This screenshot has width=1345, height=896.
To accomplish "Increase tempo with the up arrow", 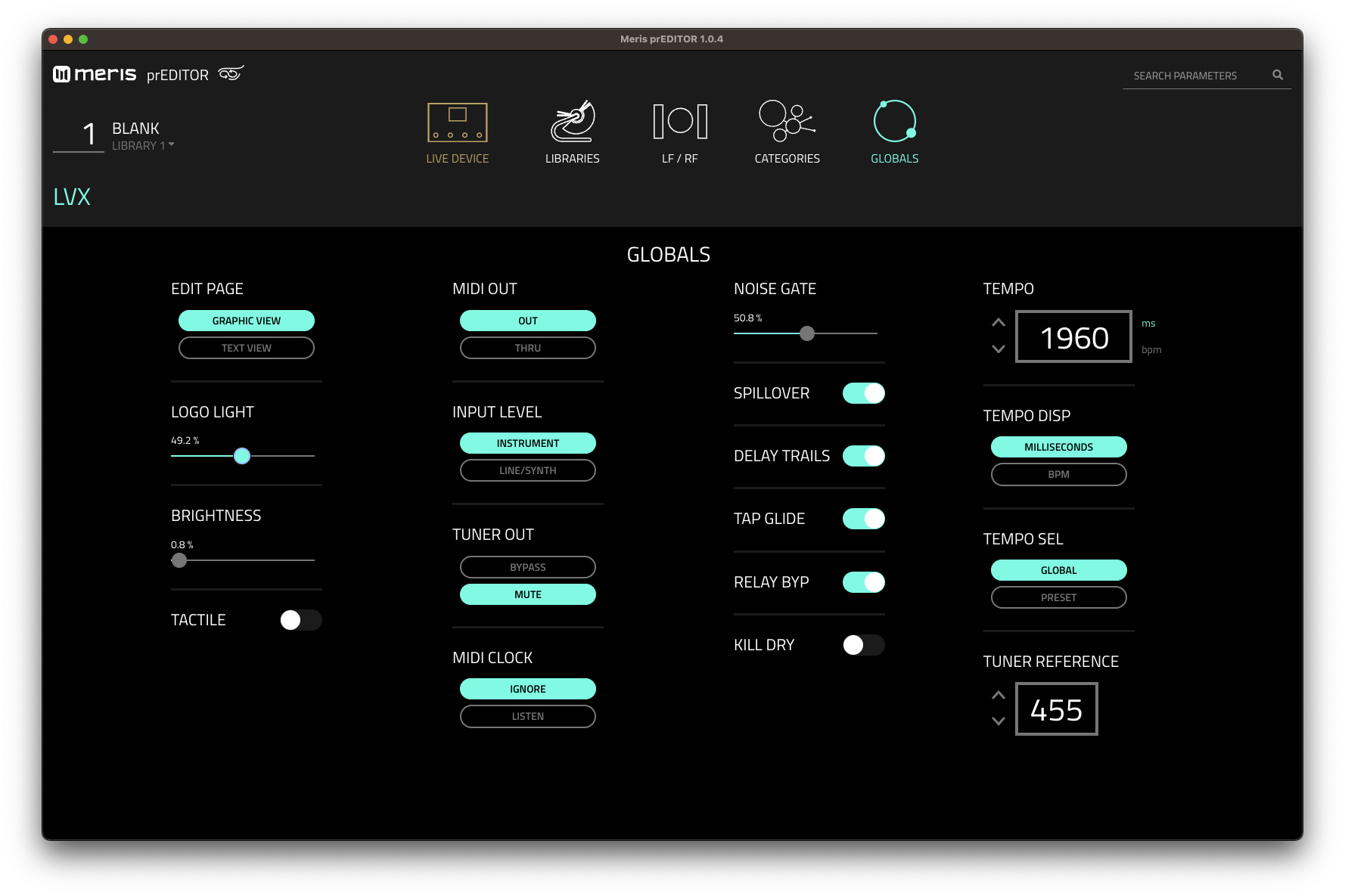I will [999, 323].
